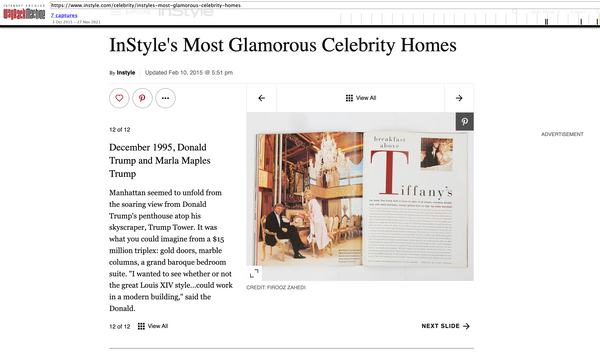Viewport: 600px width, 363px height.
Task: Open the 7 captures link
Action: point(64,15)
